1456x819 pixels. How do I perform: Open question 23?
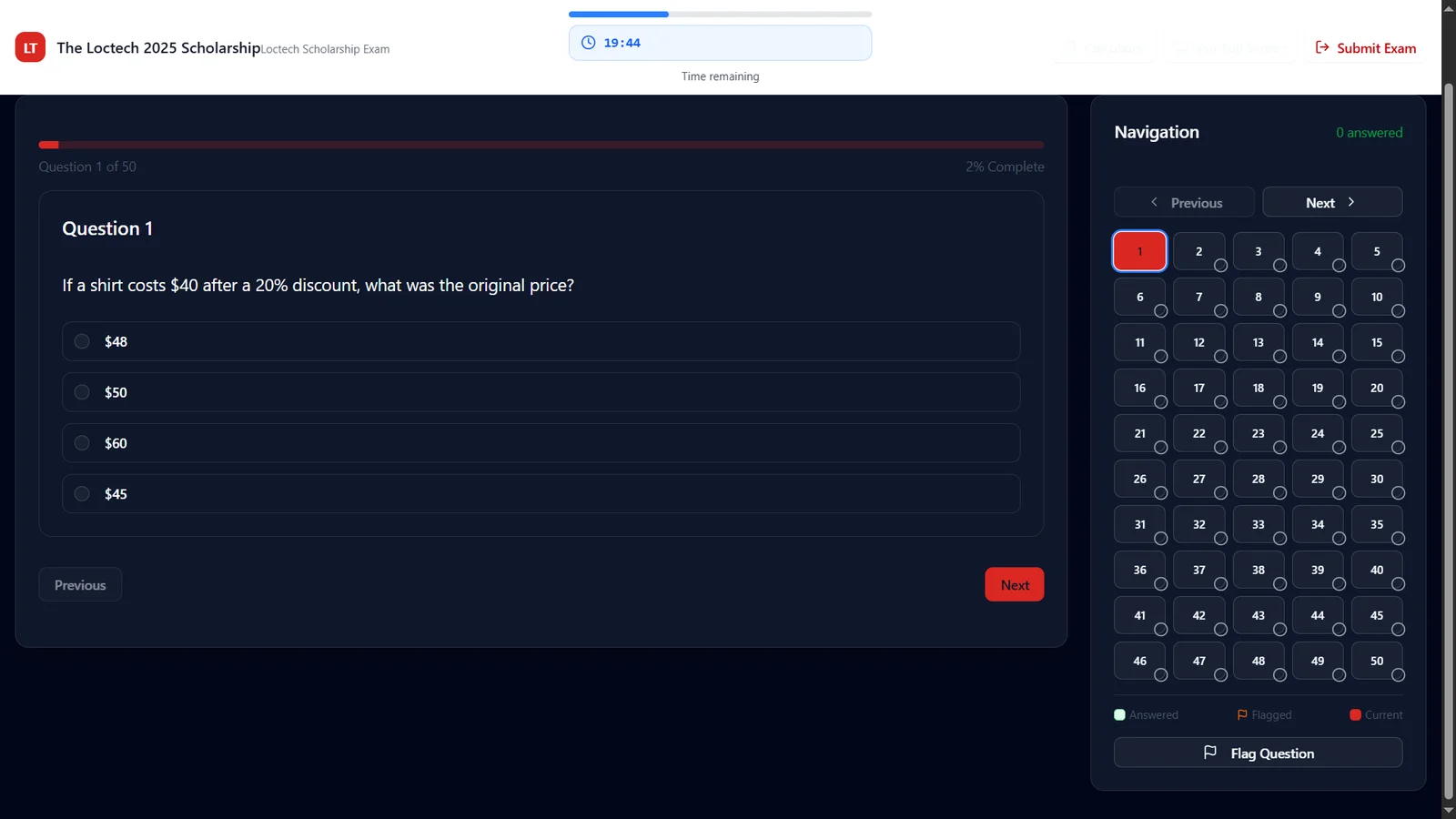click(1259, 433)
